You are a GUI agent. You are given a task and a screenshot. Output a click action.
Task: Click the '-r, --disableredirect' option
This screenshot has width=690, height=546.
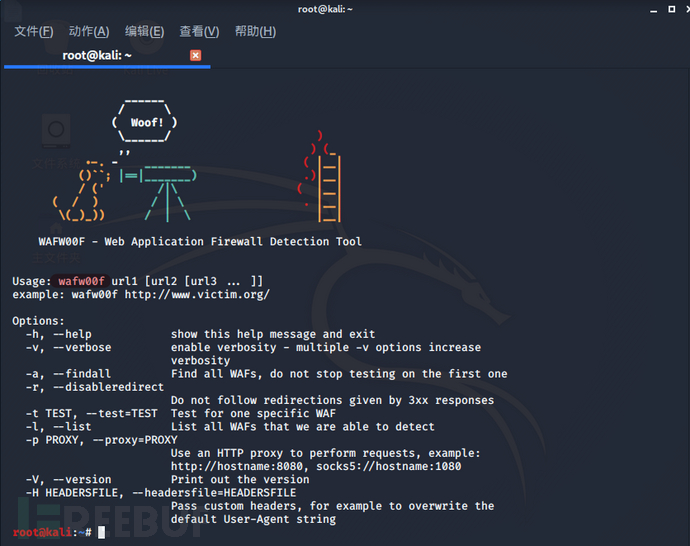95,387
